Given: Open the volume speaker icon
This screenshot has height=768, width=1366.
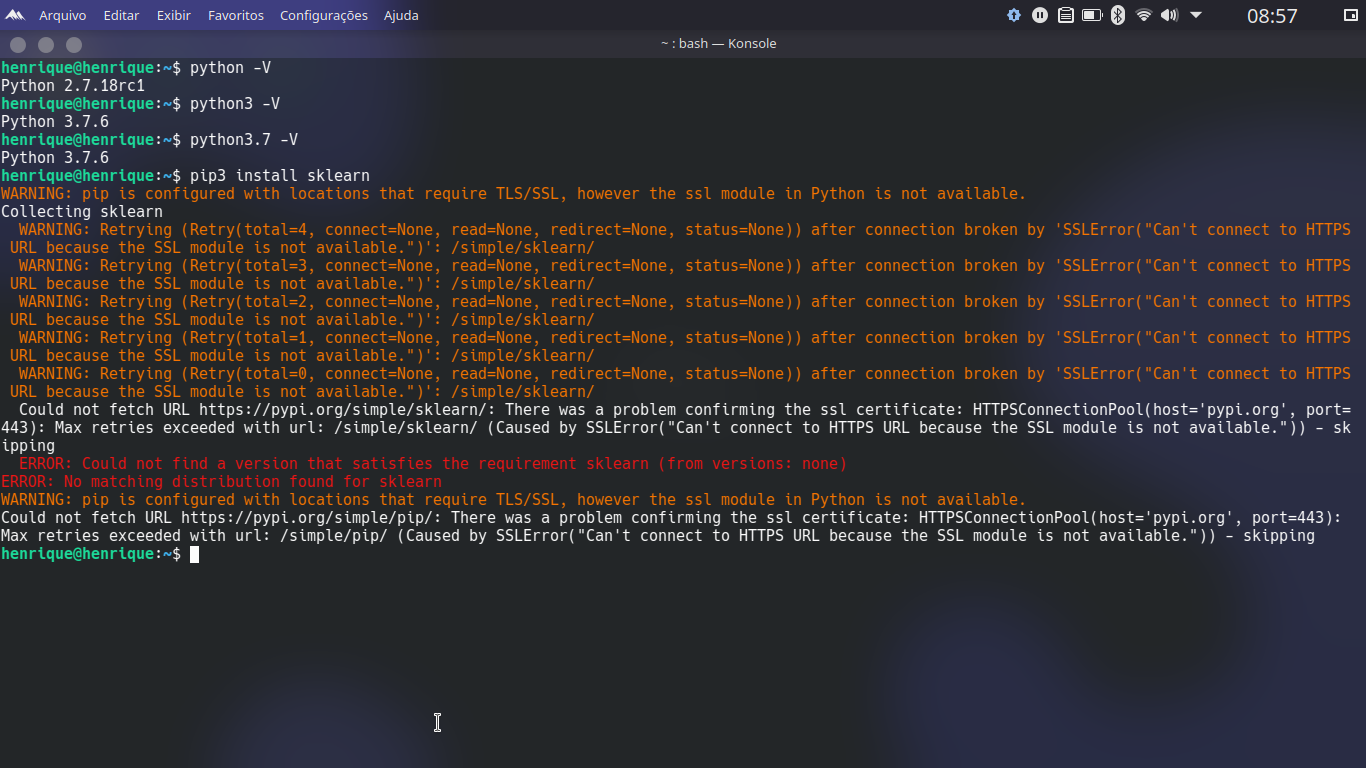Looking at the screenshot, I should 1170,15.
